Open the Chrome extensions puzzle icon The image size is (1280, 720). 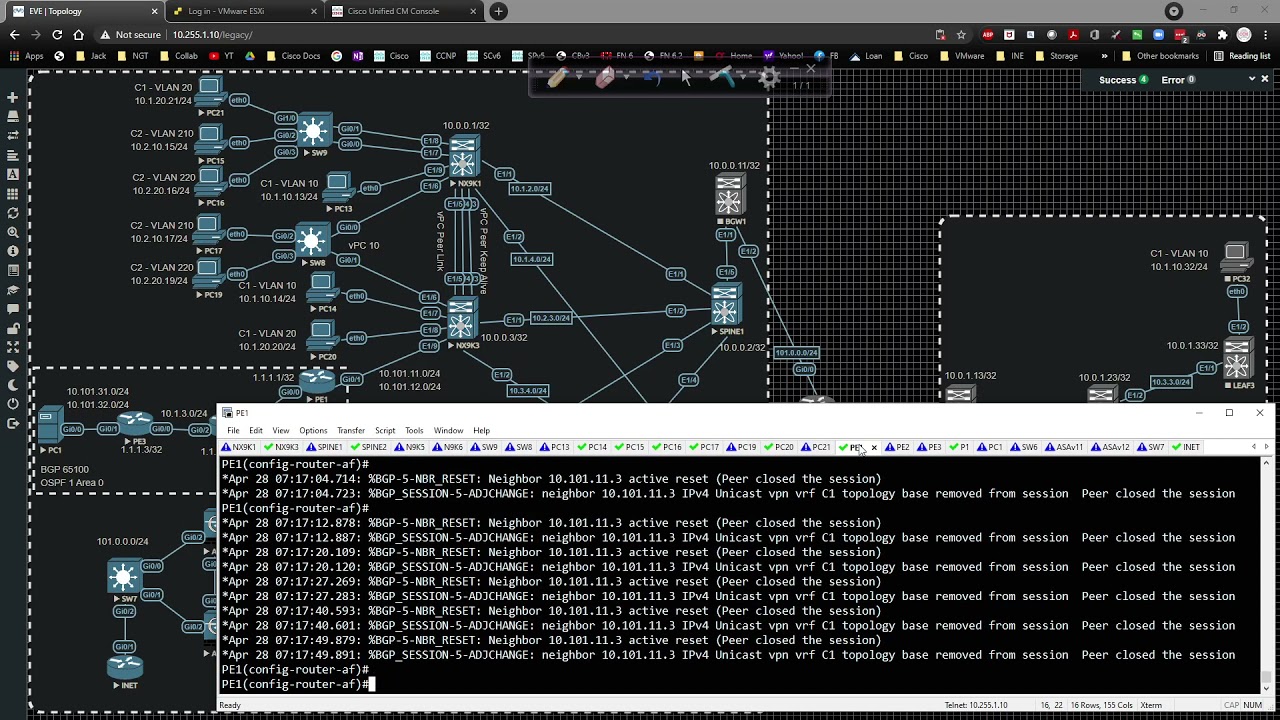(x=1222, y=34)
